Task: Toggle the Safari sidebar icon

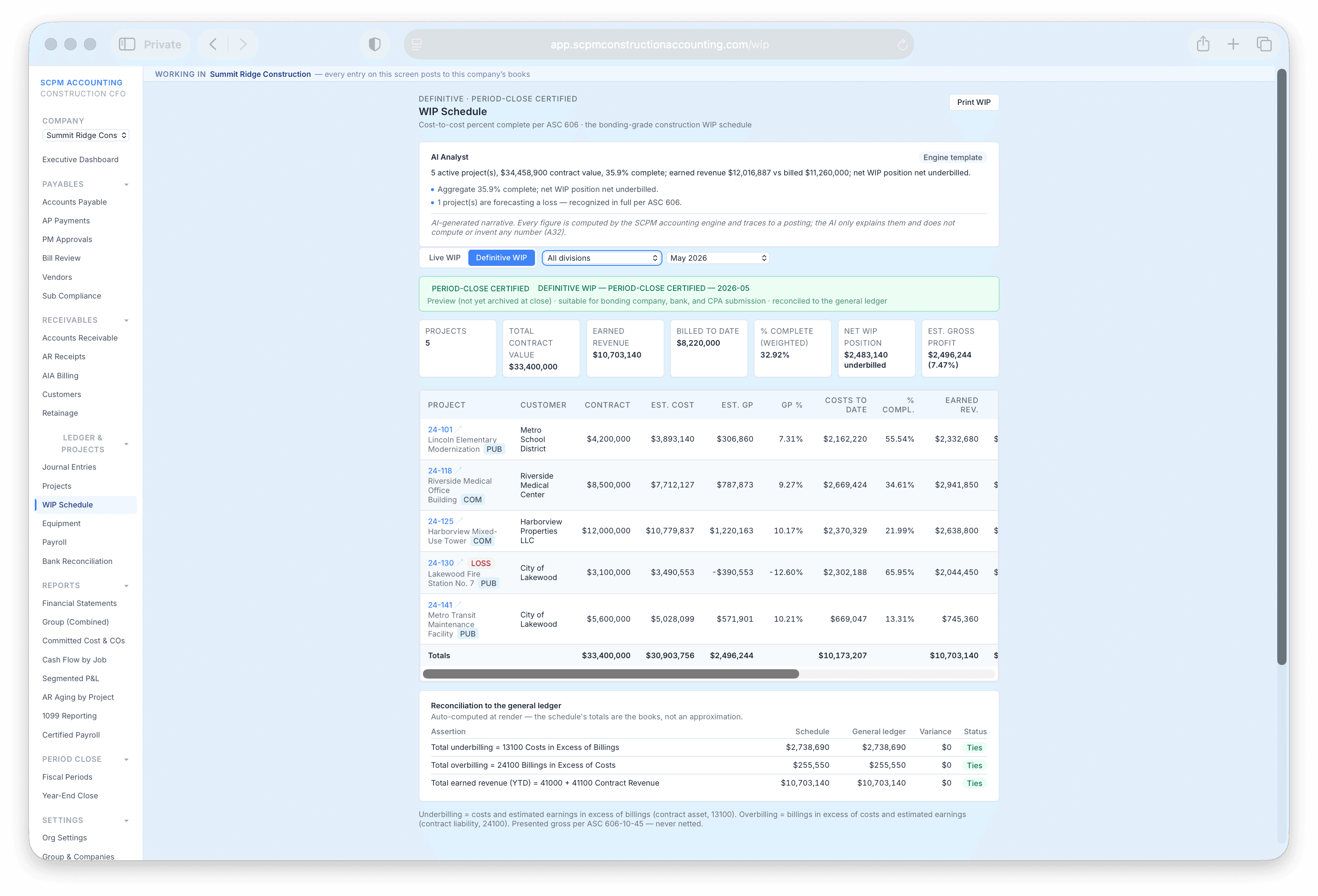Action: (x=127, y=44)
